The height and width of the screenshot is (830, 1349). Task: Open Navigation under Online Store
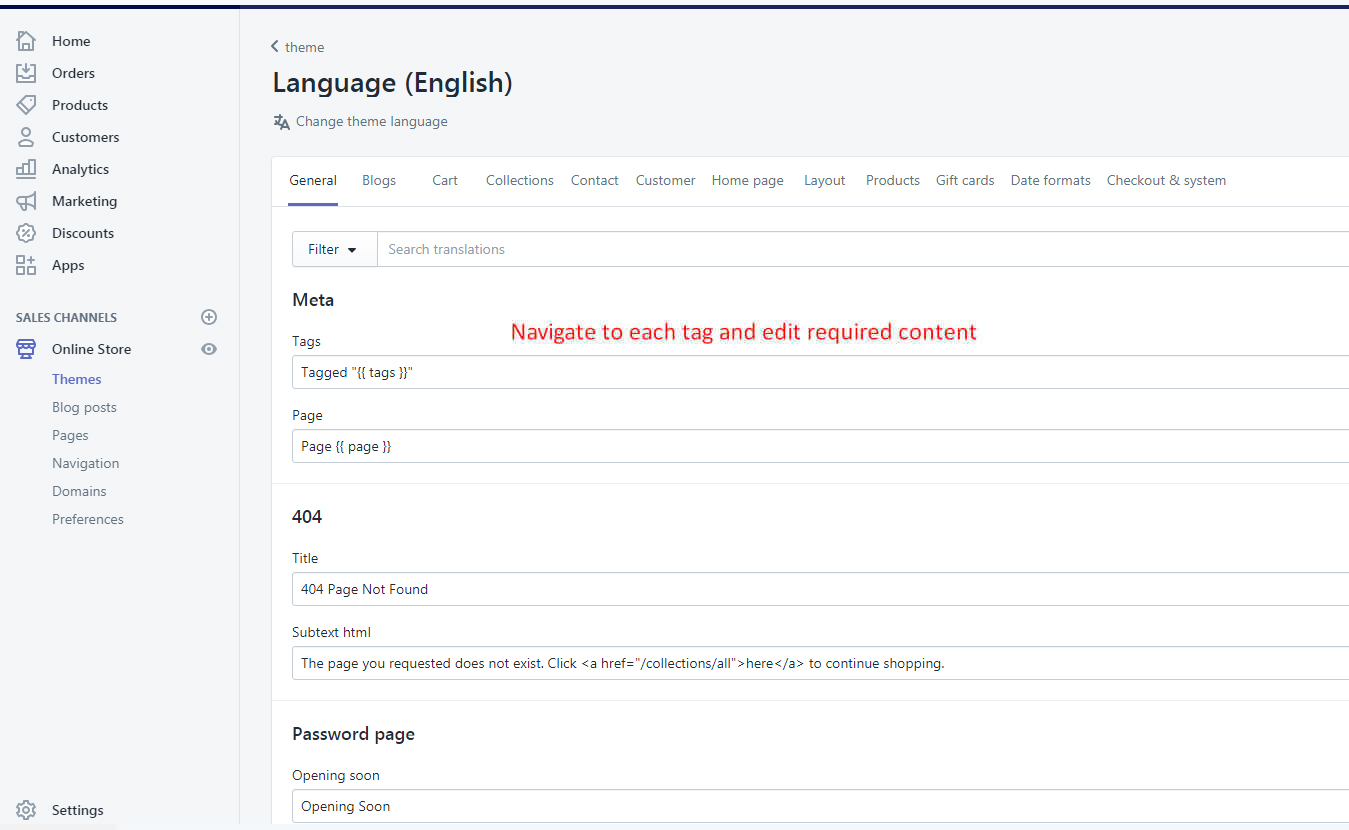coord(85,463)
